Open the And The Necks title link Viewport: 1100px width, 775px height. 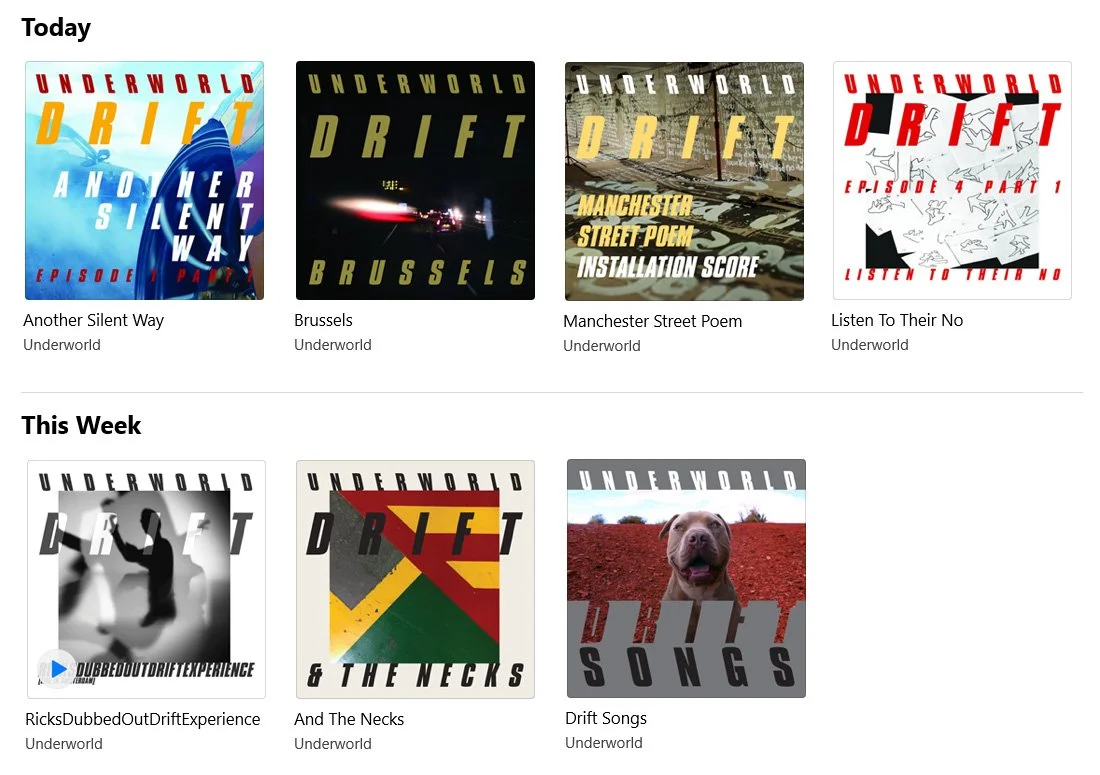(x=349, y=719)
